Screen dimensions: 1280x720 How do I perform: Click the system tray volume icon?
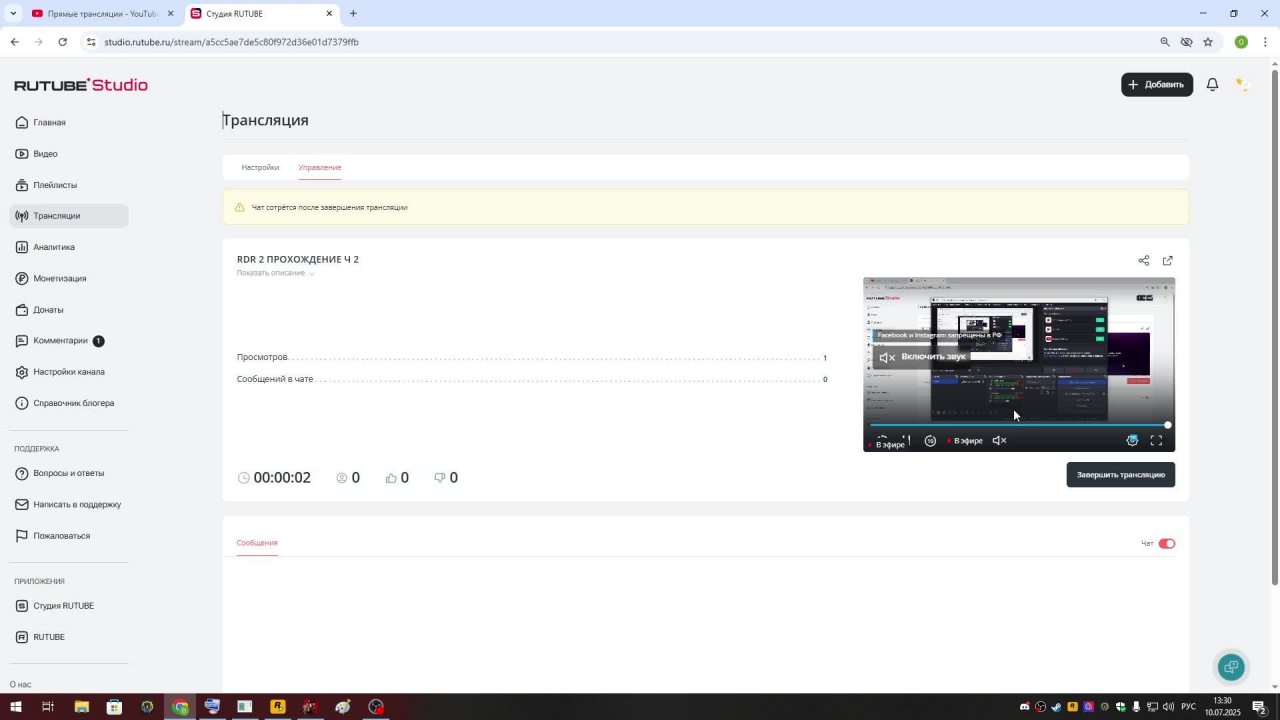coord(1169,707)
